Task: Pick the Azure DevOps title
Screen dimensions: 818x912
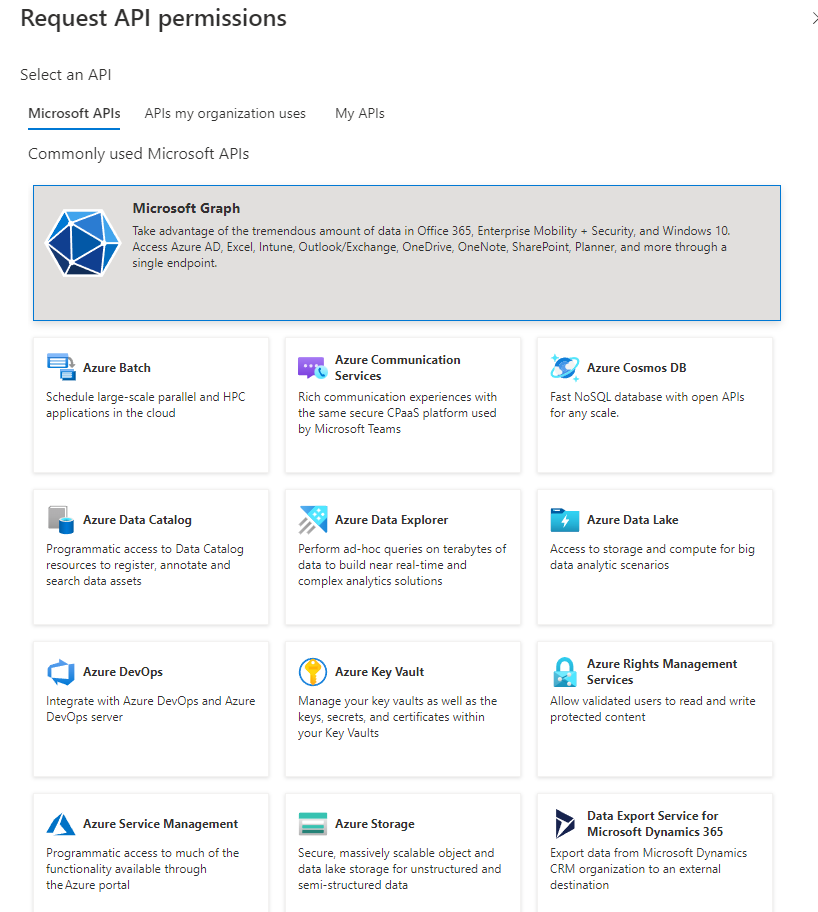Action: click(x=123, y=672)
